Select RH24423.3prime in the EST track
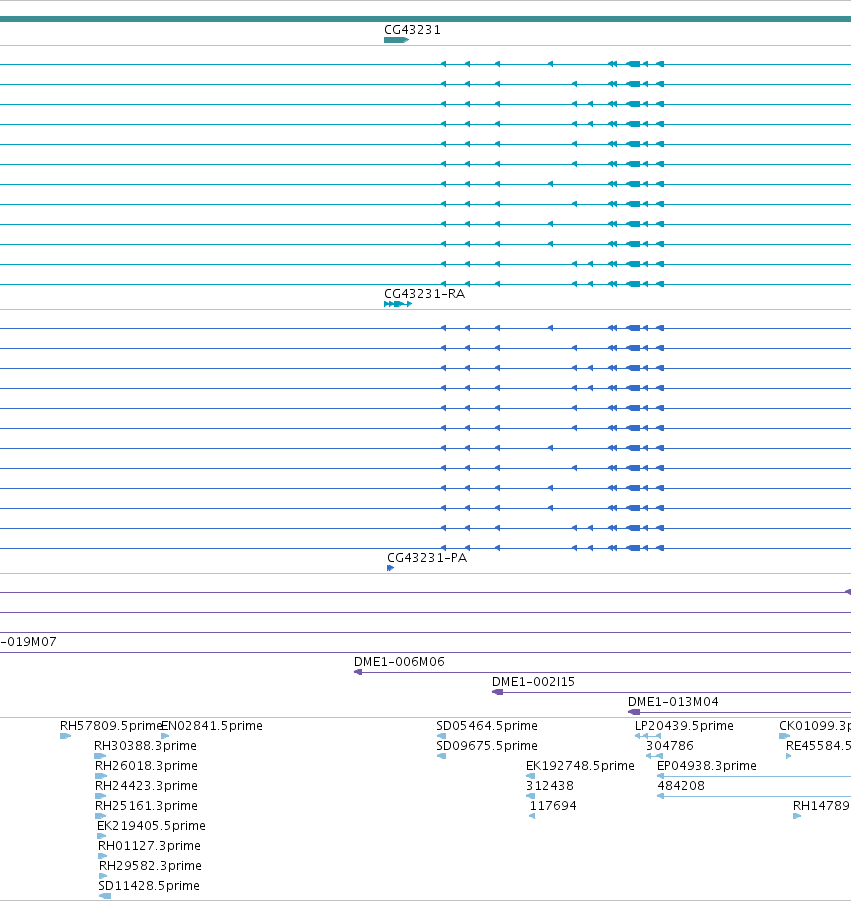 146,786
